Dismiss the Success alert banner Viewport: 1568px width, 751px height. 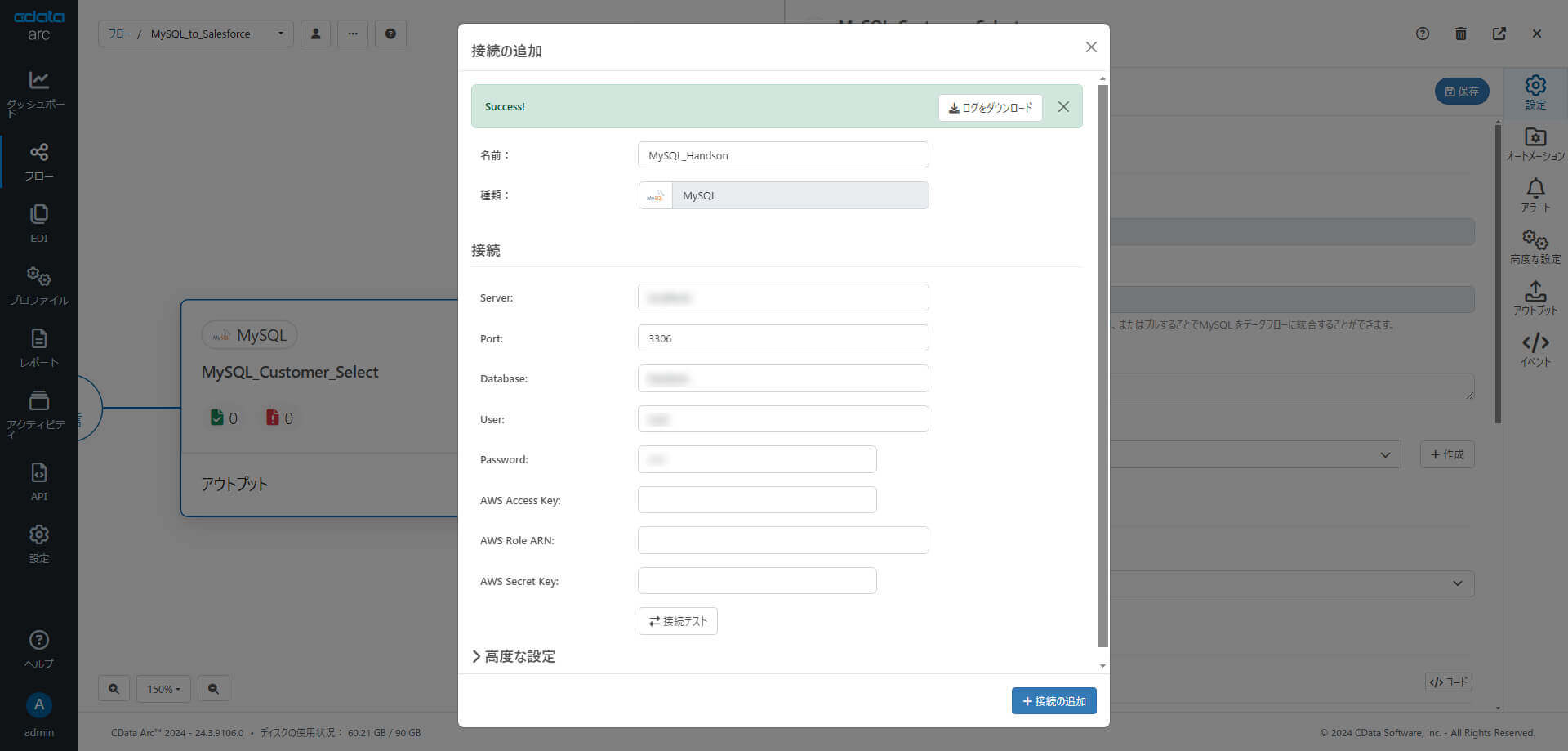(x=1063, y=106)
